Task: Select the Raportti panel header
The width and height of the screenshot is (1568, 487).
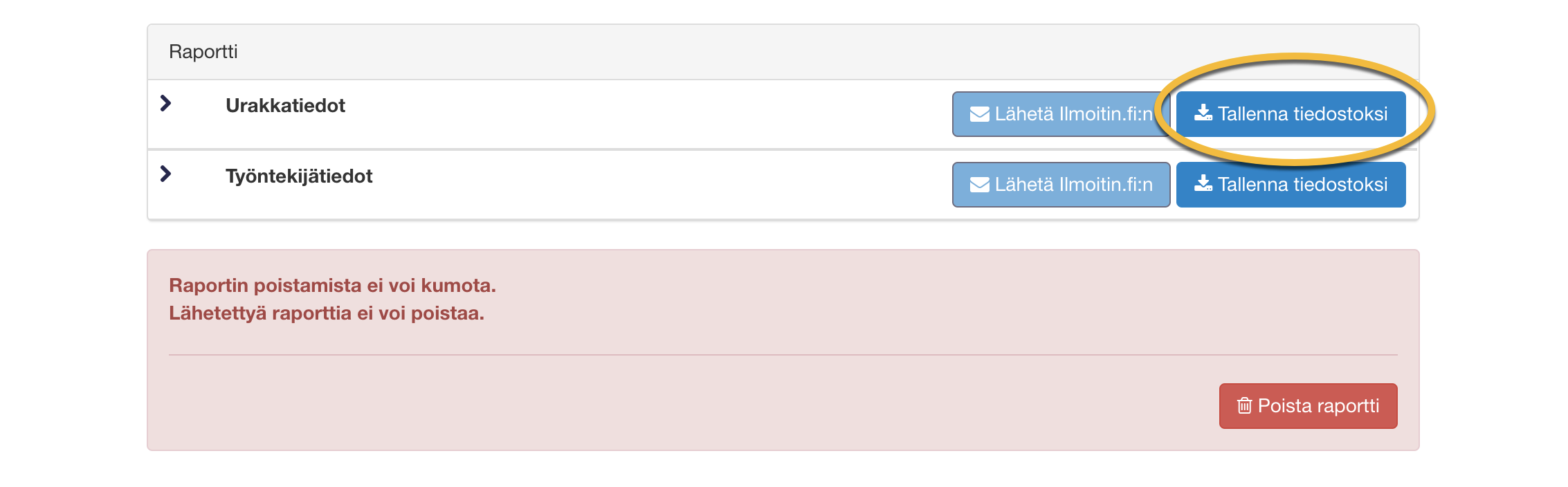Action: click(783, 52)
